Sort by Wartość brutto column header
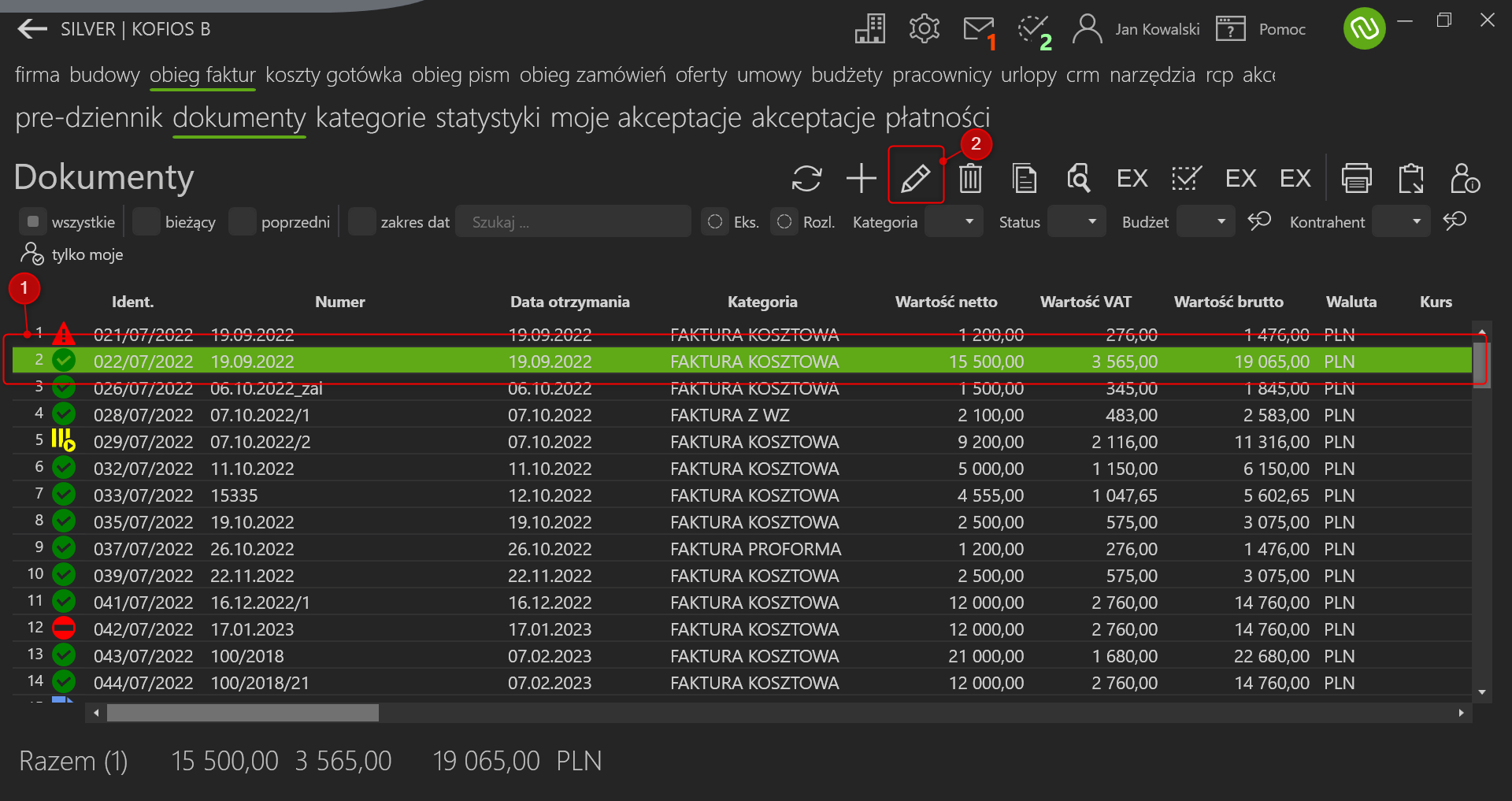The height and width of the screenshot is (801, 1512). (x=1228, y=302)
